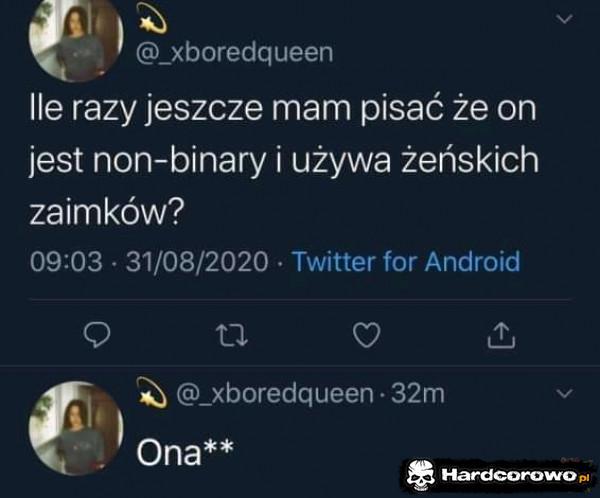
Task: Open the avatar next to the Ona** reply
Action: coord(76,428)
